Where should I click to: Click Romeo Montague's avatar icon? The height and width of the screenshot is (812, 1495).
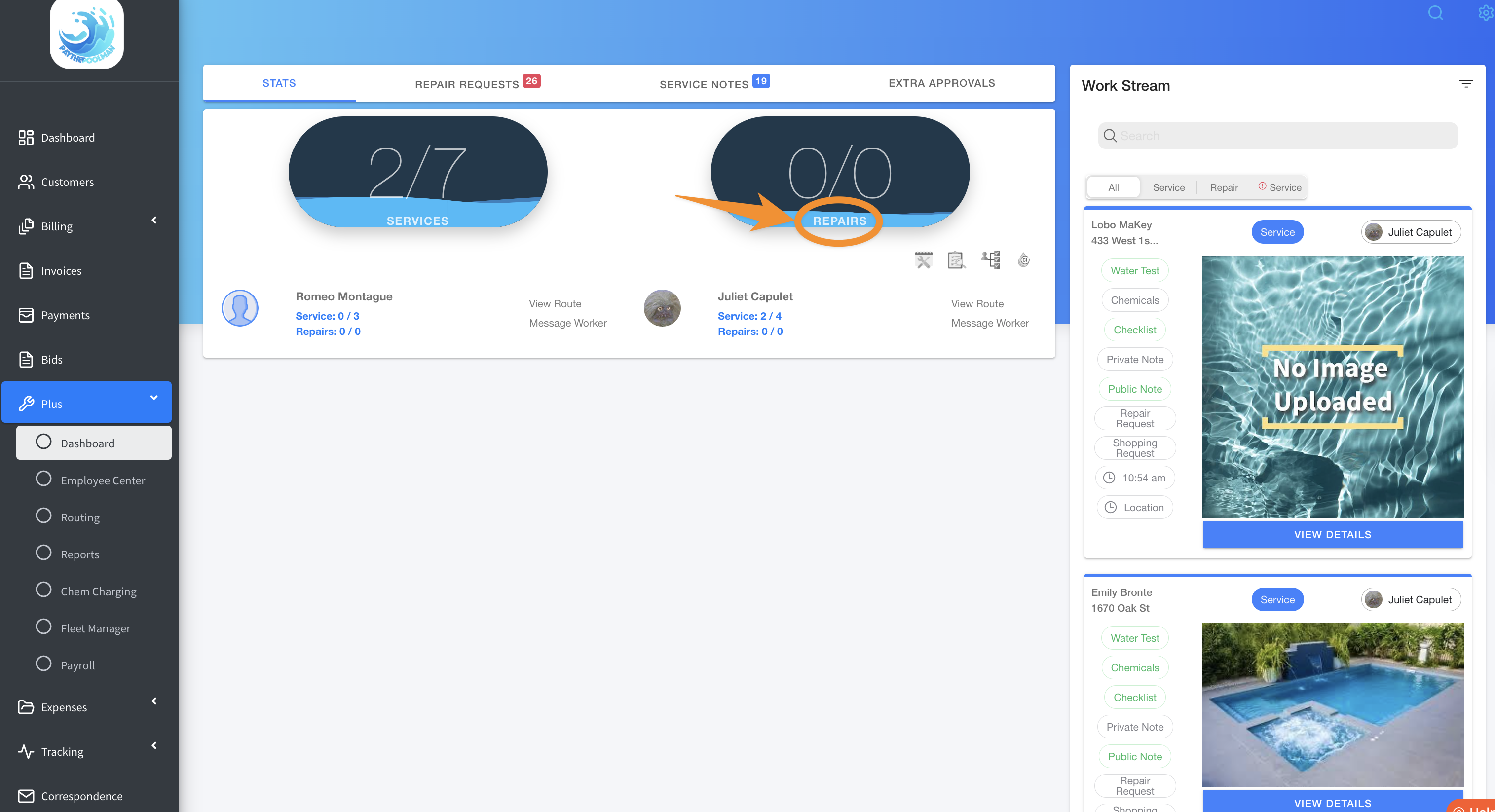[240, 308]
